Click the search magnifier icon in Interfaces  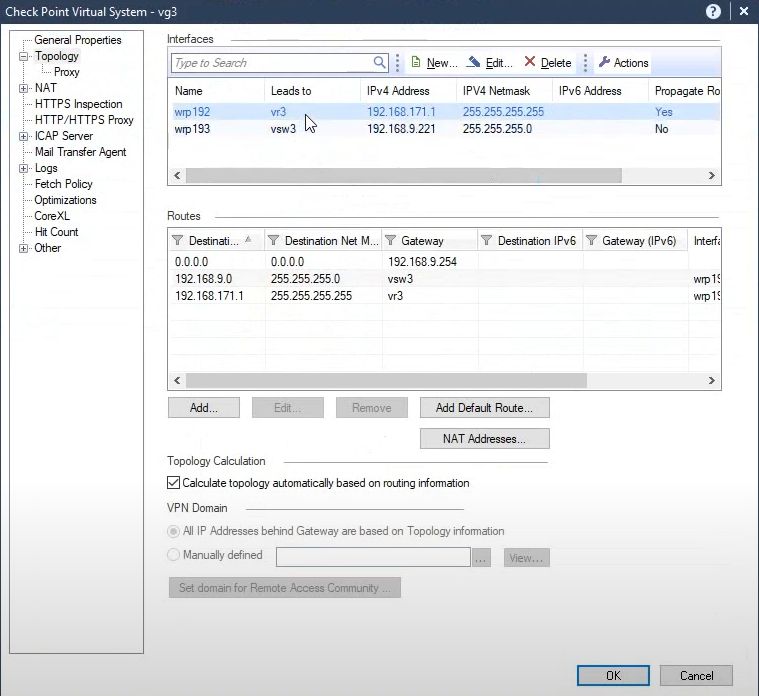380,62
